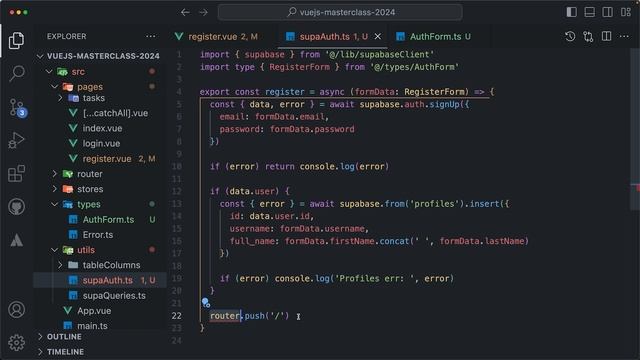Open AuthForm.ts in the explorer tree
640x360 pixels.
pos(100,220)
